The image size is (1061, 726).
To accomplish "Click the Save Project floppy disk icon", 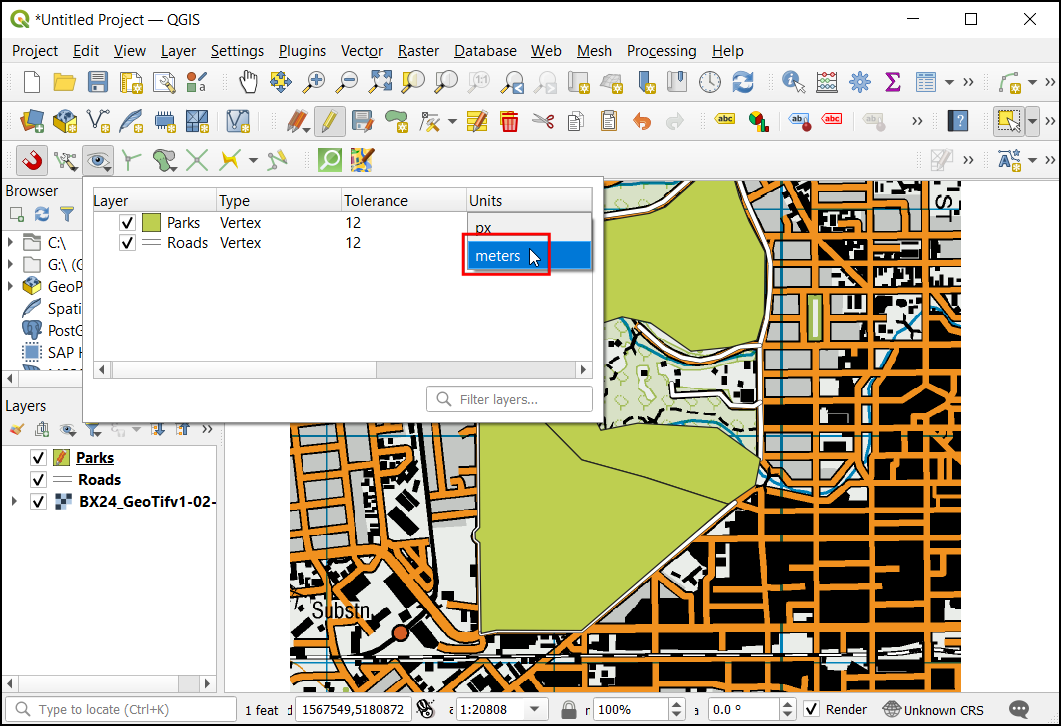I will tap(97, 82).
